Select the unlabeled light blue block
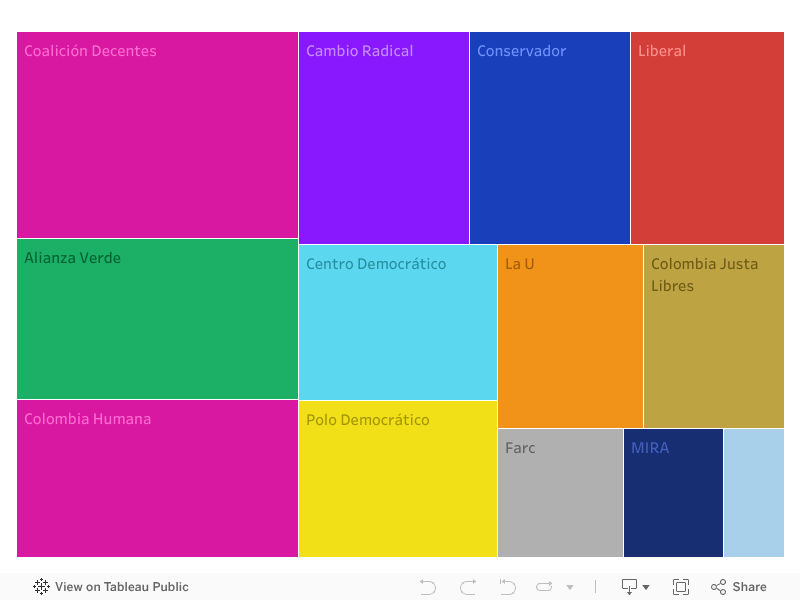 (x=754, y=493)
